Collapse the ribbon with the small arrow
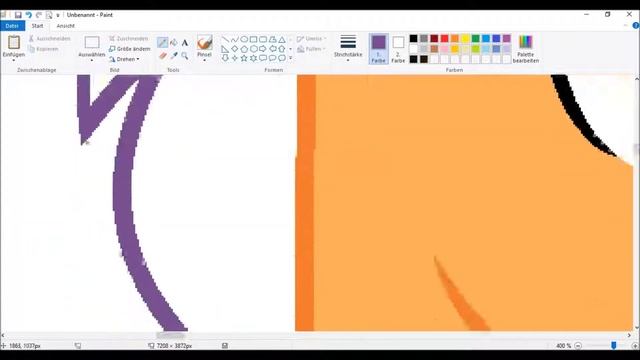This screenshot has height=360, width=640. point(626,25)
